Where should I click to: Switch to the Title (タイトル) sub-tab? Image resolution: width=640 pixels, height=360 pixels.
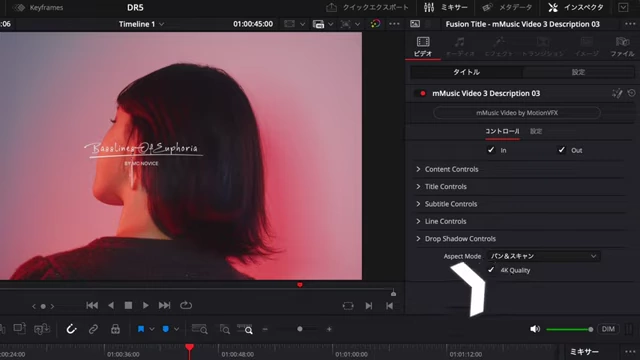[467, 72]
